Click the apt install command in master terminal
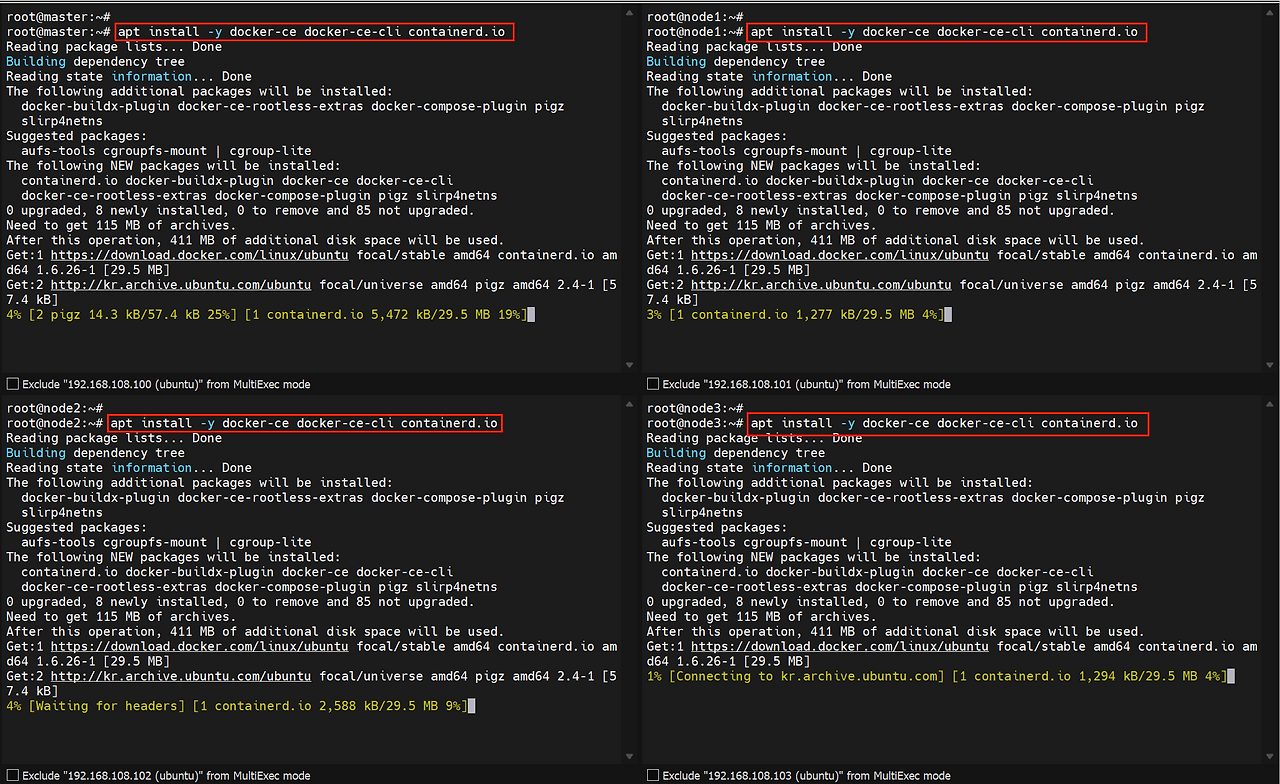Image resolution: width=1280 pixels, height=784 pixels. tap(314, 32)
